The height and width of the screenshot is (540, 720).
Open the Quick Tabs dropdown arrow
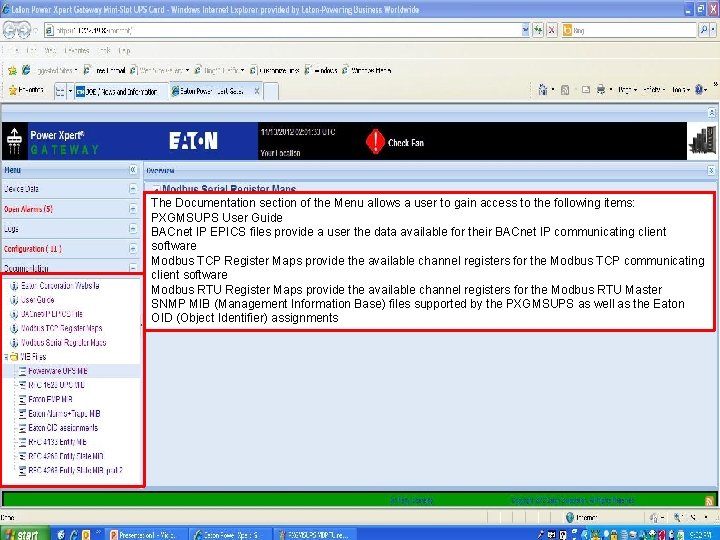pos(70,91)
